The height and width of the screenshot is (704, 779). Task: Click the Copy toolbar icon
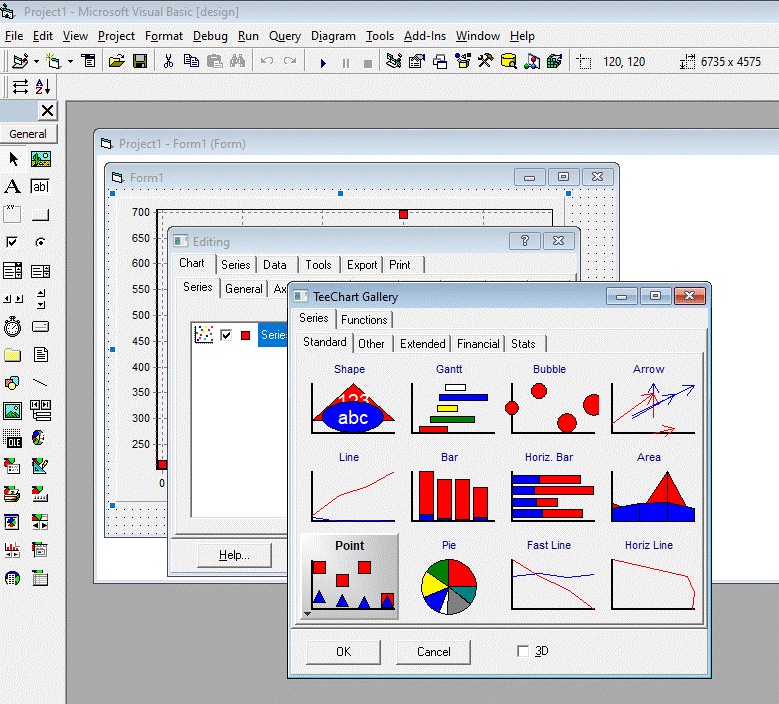tap(191, 62)
